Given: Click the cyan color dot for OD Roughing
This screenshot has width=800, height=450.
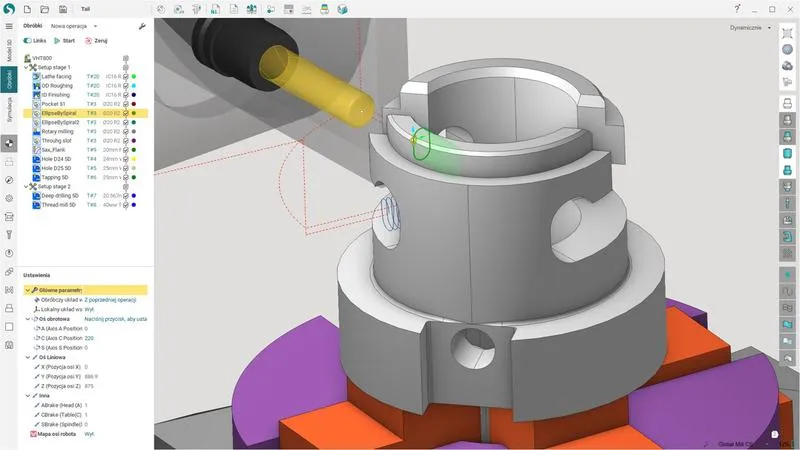Looking at the screenshot, I should pyautogui.click(x=134, y=86).
